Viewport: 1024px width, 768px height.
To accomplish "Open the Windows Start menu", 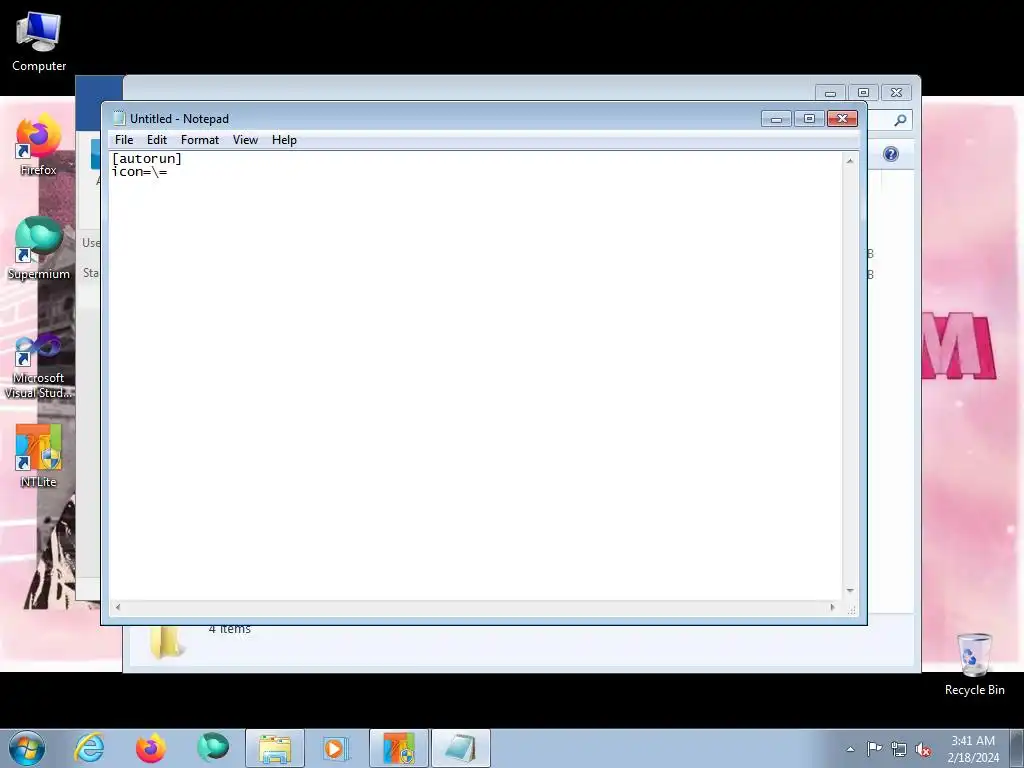I will point(27,748).
